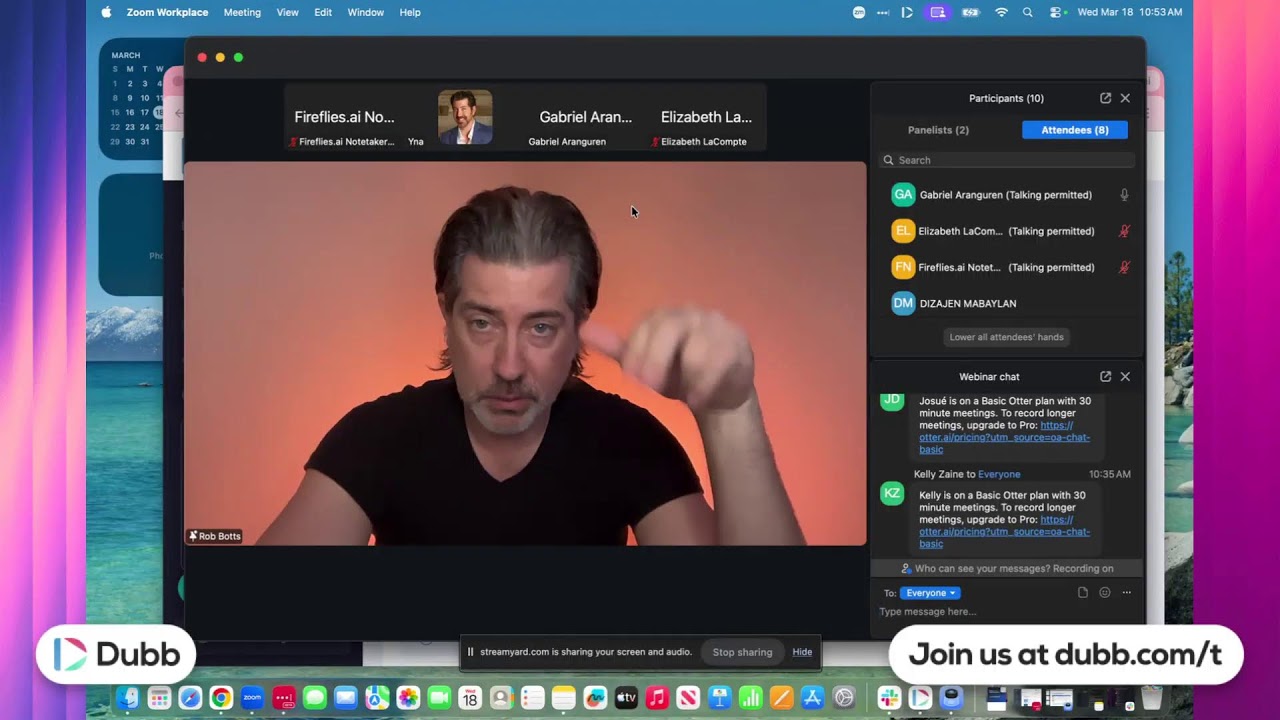Viewport: 1280px width, 720px height.
Task: Open the Zoom Workplace menu
Action: tap(167, 12)
